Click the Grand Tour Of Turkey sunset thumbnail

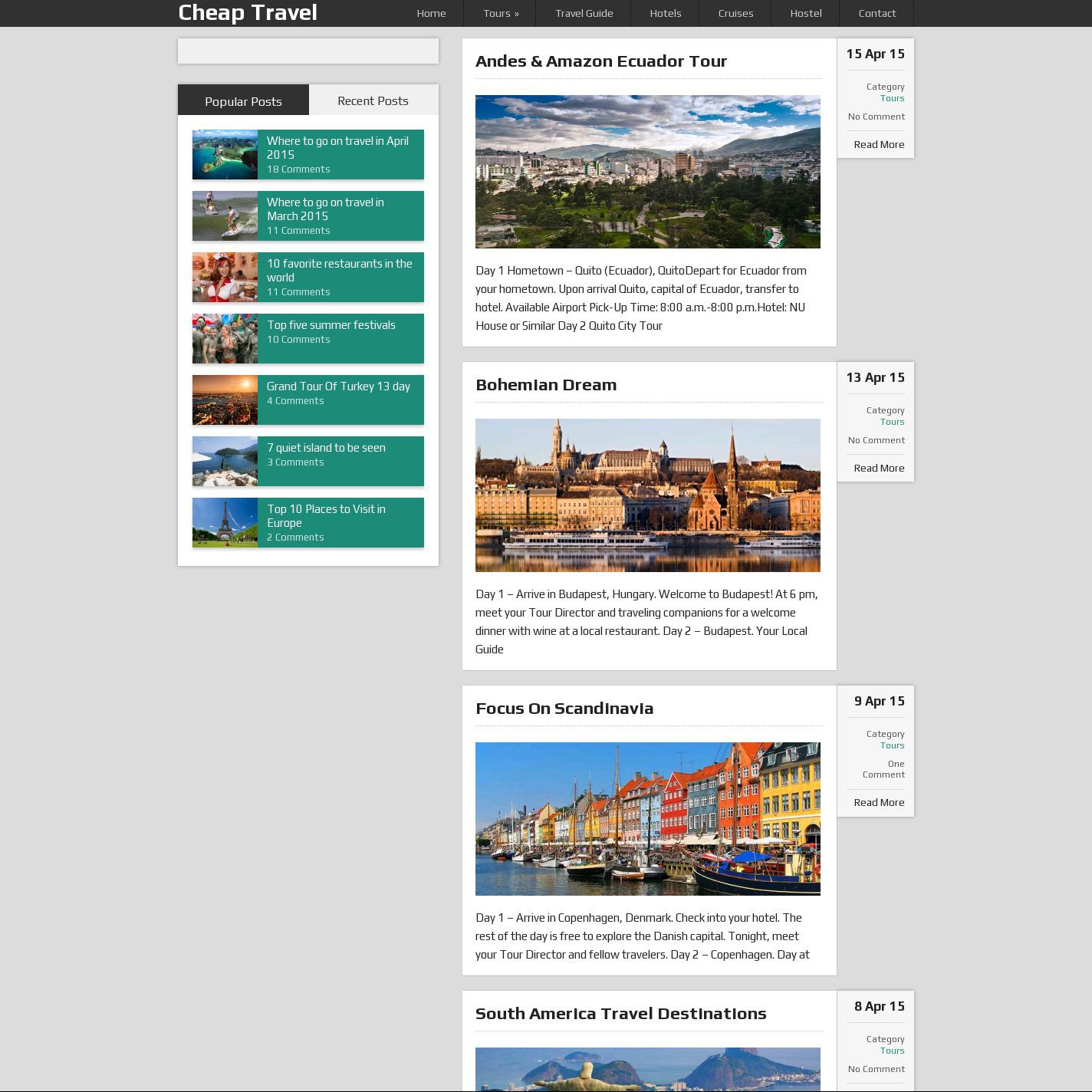click(x=225, y=400)
